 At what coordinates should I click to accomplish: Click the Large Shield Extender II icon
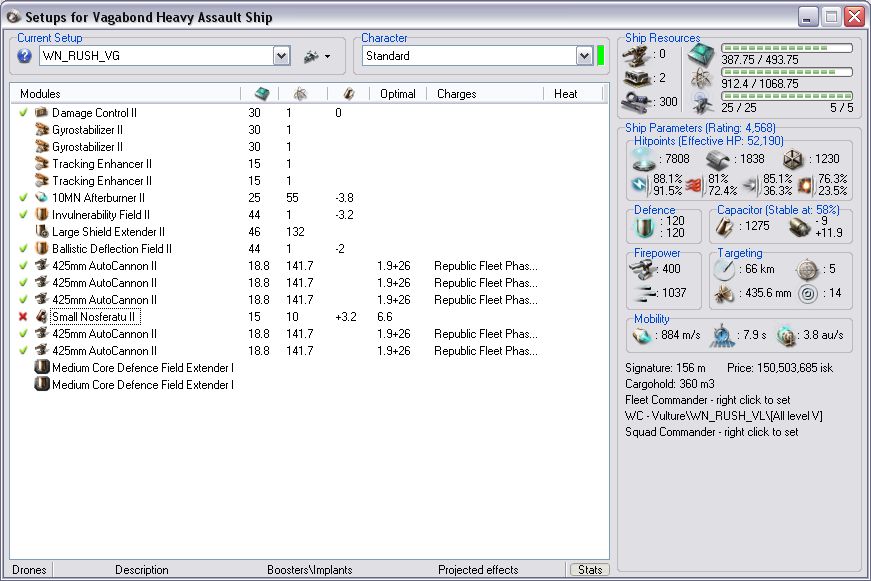click(x=42, y=232)
